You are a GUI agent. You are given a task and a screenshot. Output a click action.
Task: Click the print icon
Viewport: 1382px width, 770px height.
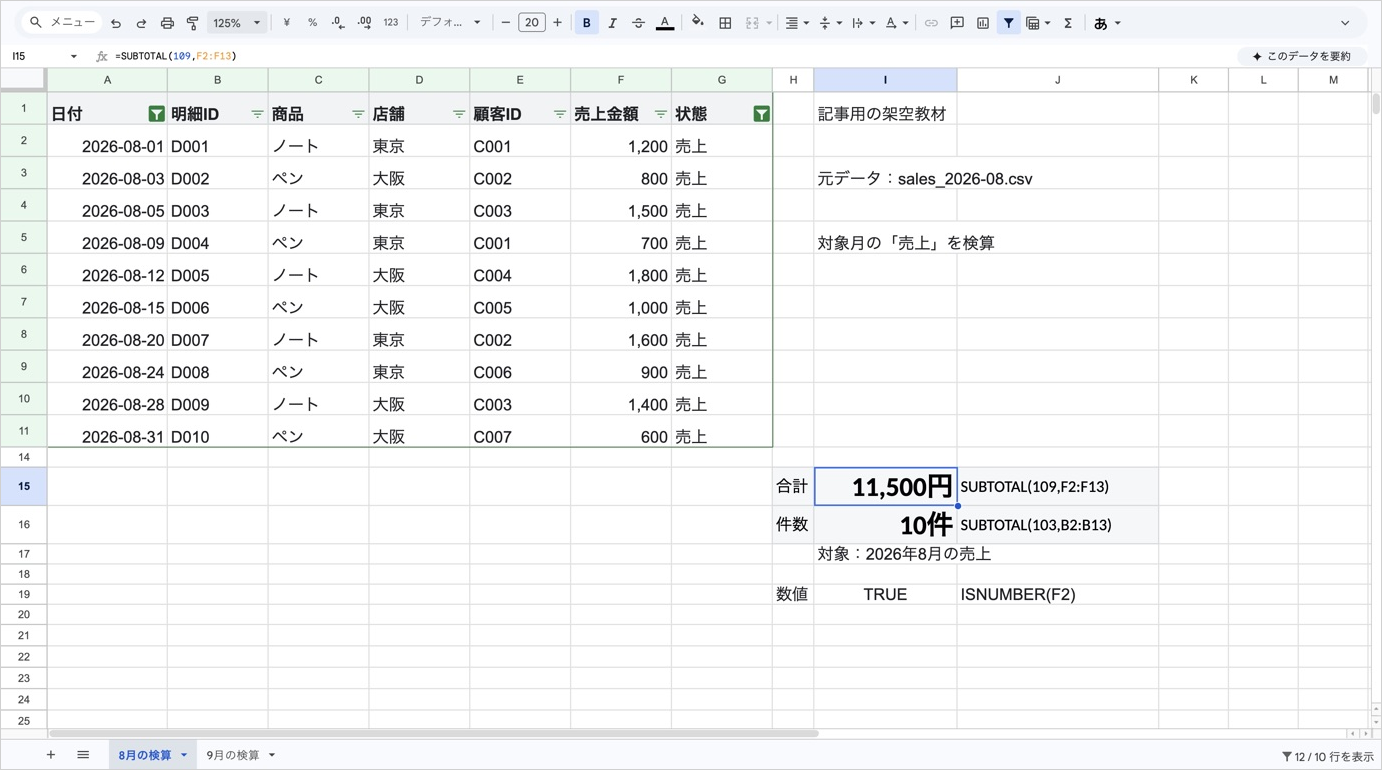[x=167, y=23]
